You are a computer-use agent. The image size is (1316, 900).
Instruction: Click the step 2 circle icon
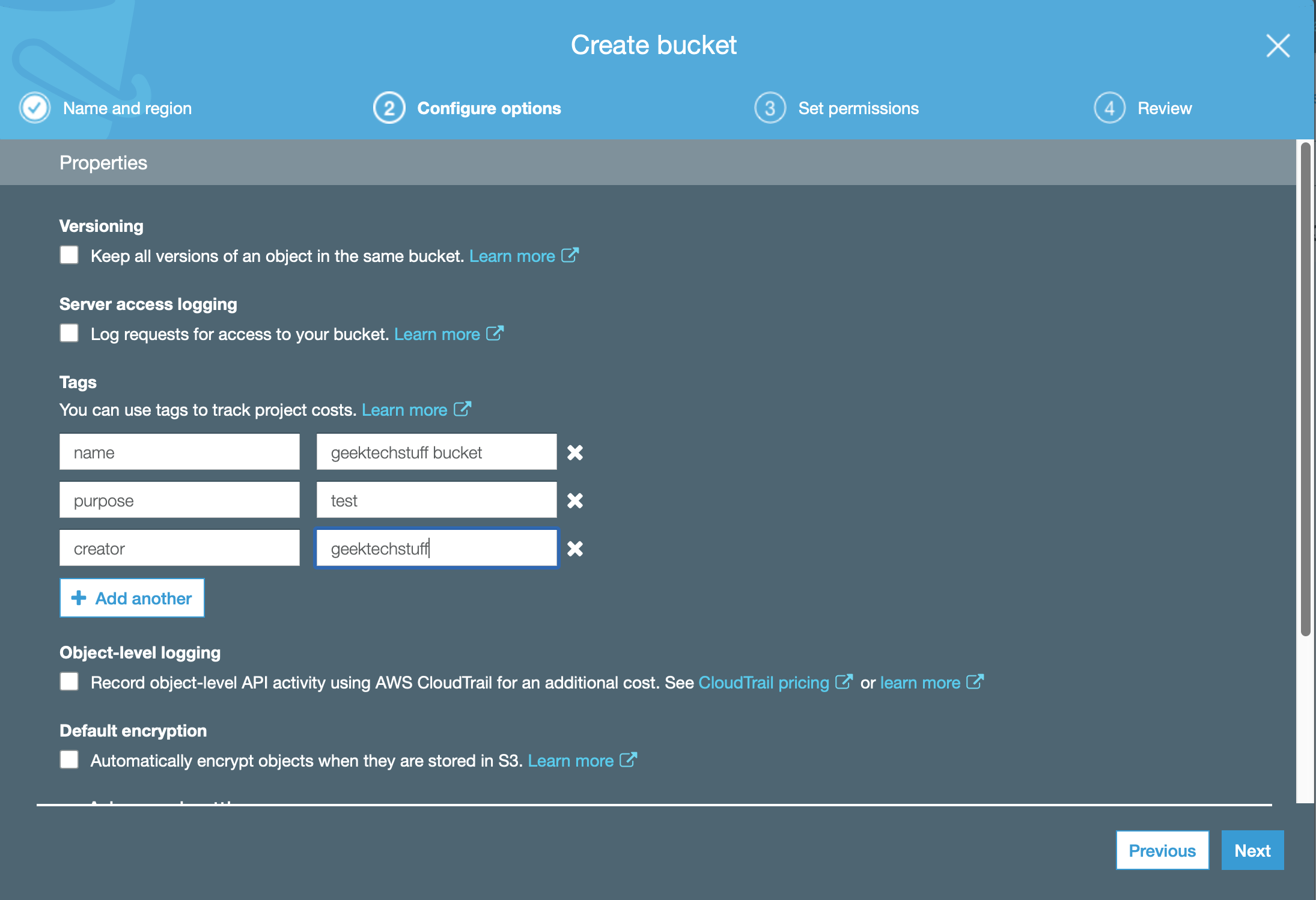[389, 108]
